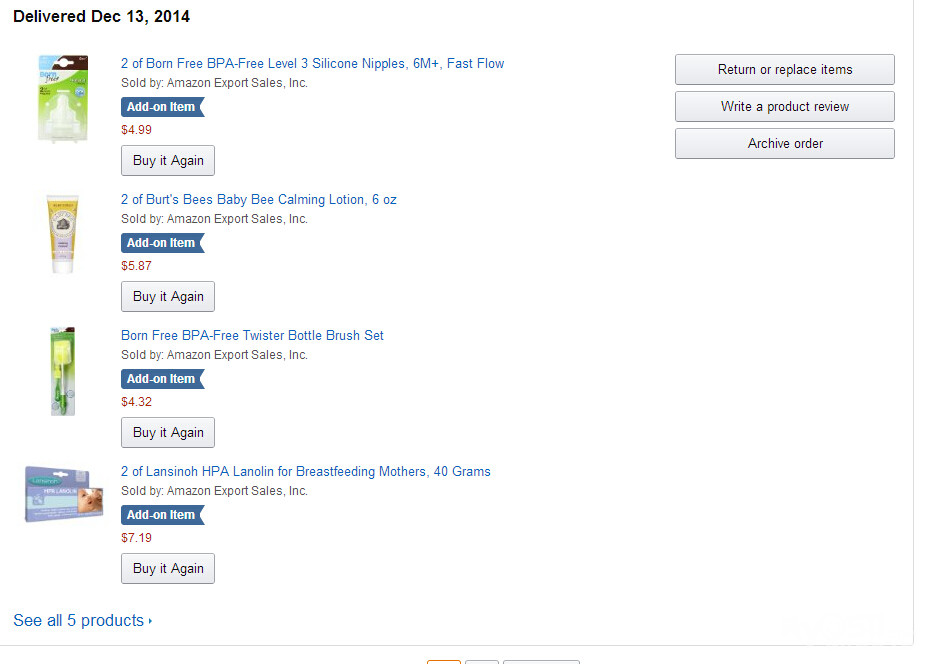This screenshot has width=944, height=664.
Task: Click Write a product review button
Action: [x=784, y=107]
